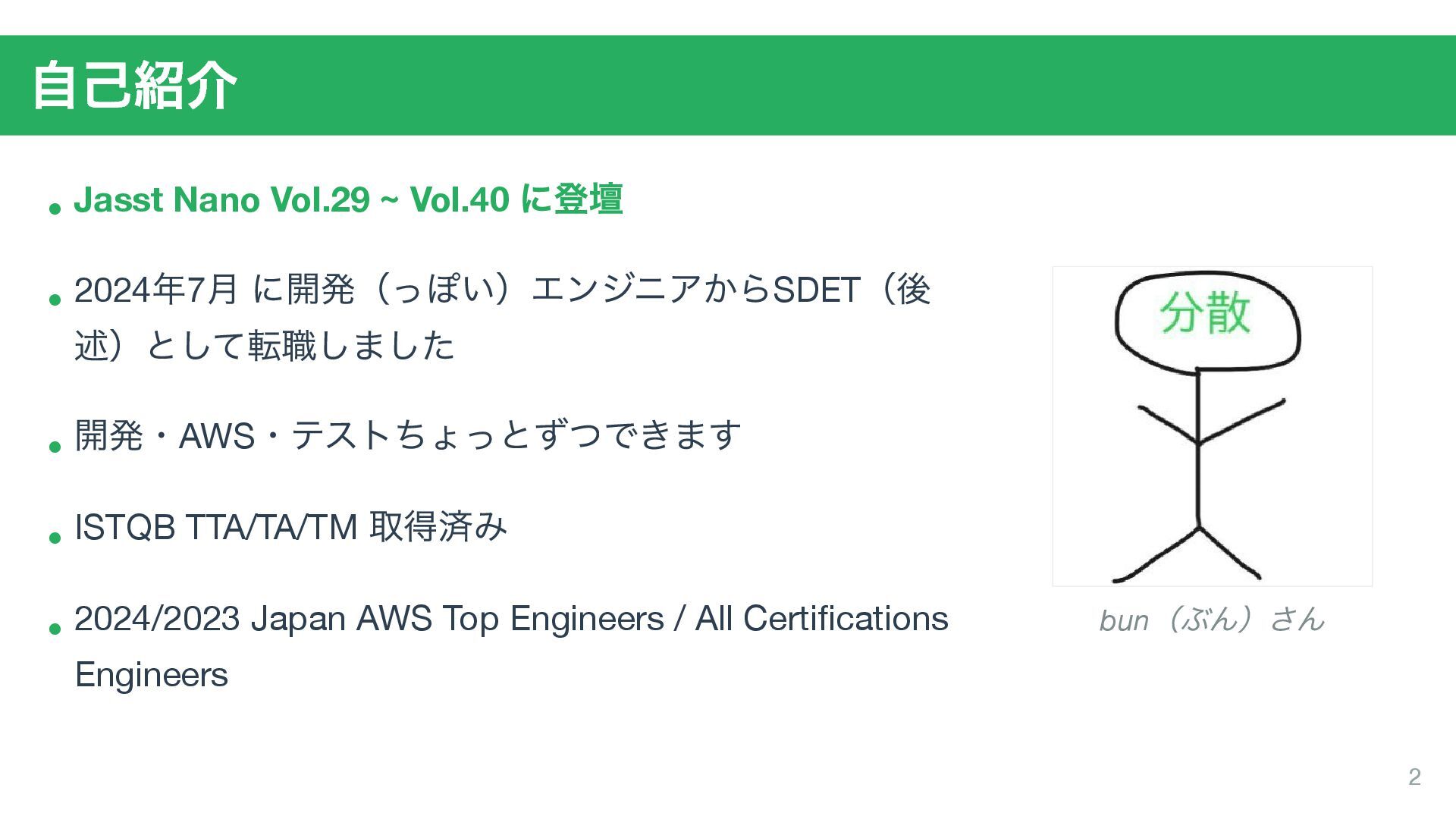The height and width of the screenshot is (819, 1456).
Task: Click the SDET text in the second bullet
Action: (816, 290)
